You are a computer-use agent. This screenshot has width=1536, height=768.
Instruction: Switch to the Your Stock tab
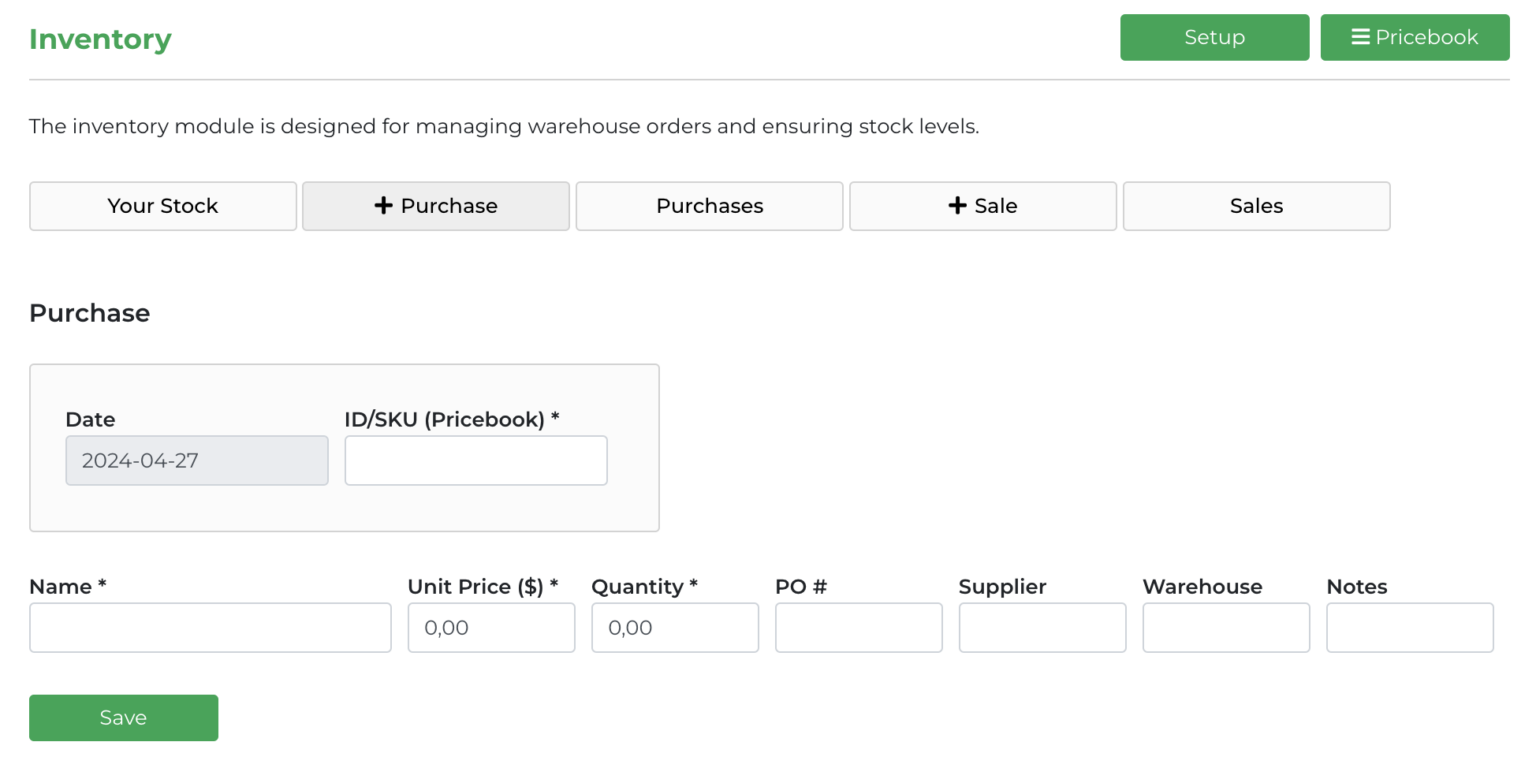(163, 206)
